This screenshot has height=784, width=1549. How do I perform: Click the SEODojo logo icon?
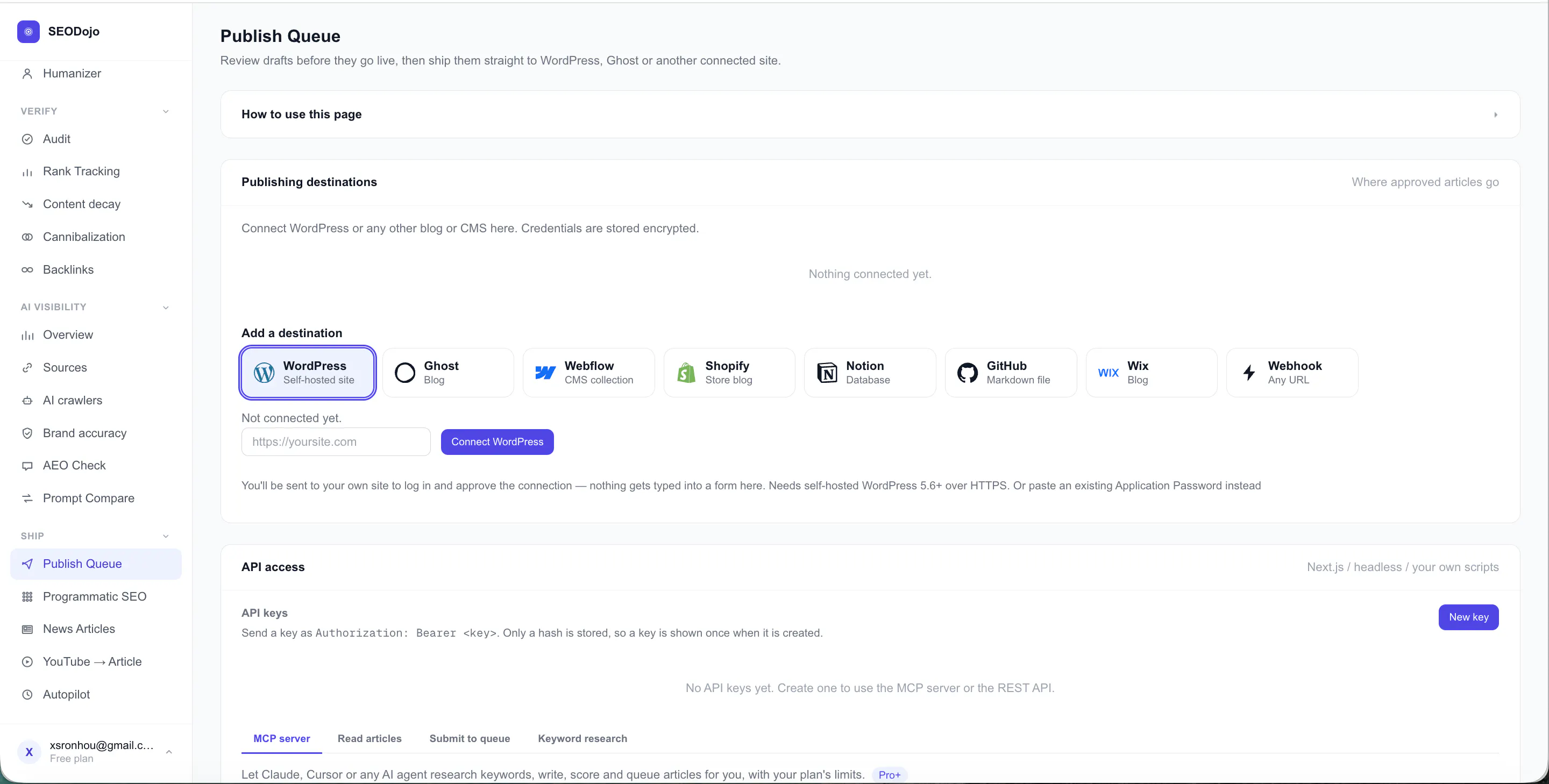[29, 31]
